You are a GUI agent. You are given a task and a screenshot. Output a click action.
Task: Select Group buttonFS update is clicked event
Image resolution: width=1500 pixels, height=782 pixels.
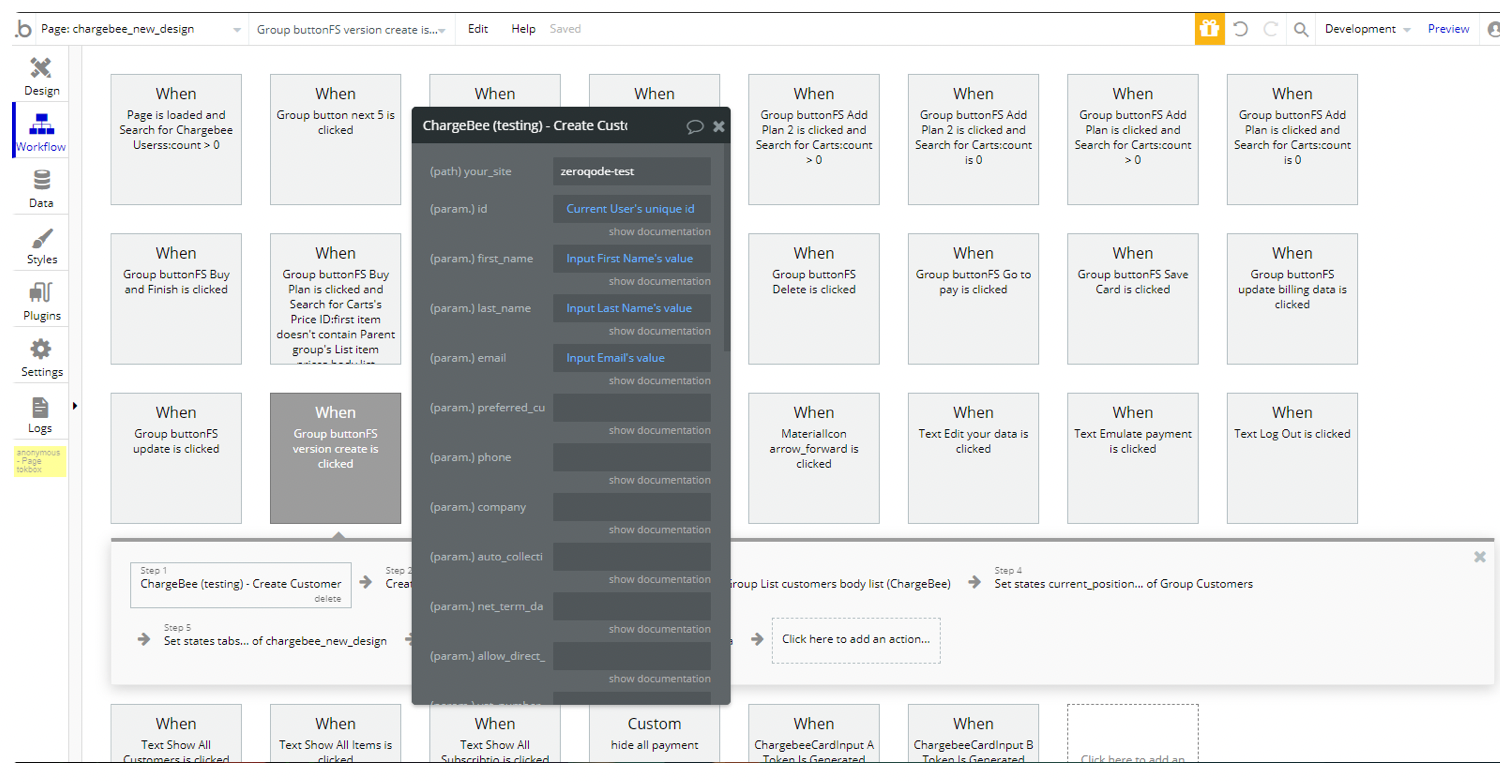coord(176,458)
